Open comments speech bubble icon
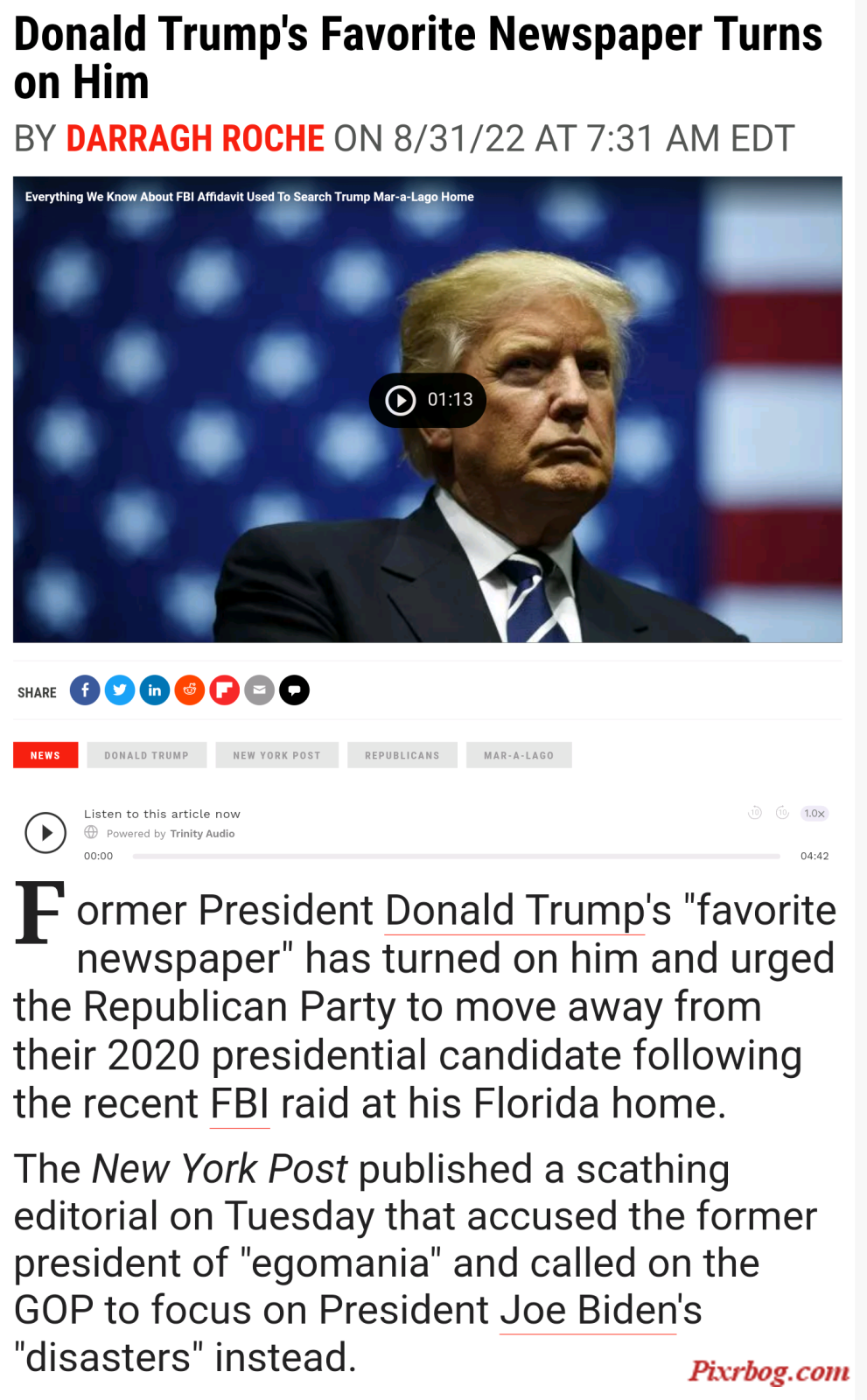This screenshot has width=867, height=1400. pos(295,690)
